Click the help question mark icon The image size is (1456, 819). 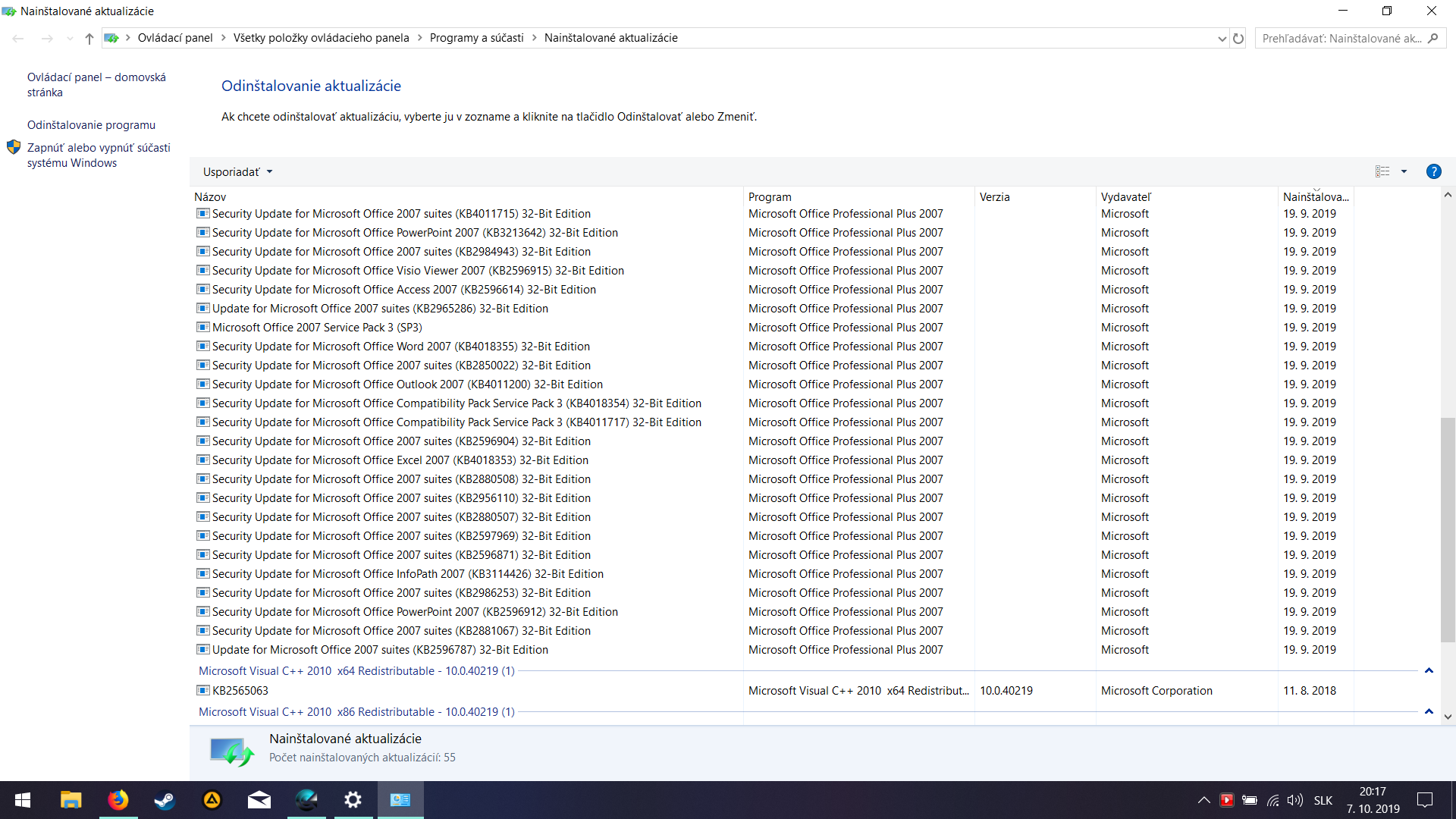coord(1433,171)
